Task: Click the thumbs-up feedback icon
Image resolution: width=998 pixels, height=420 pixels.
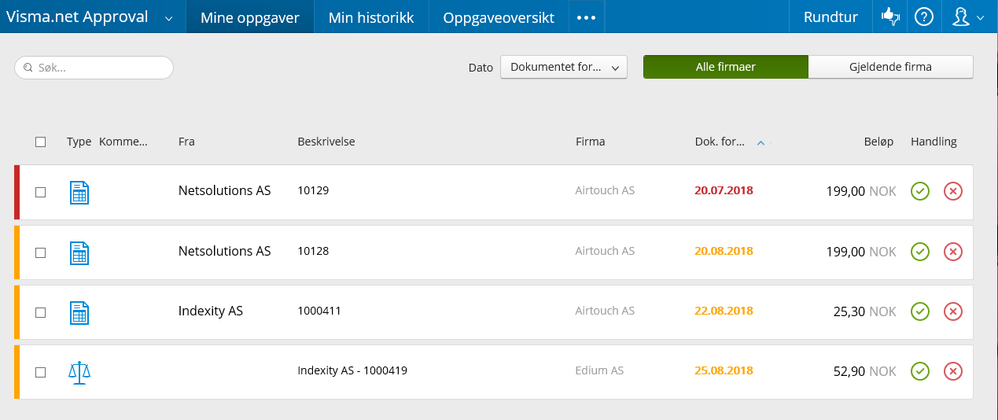Action: point(889,17)
